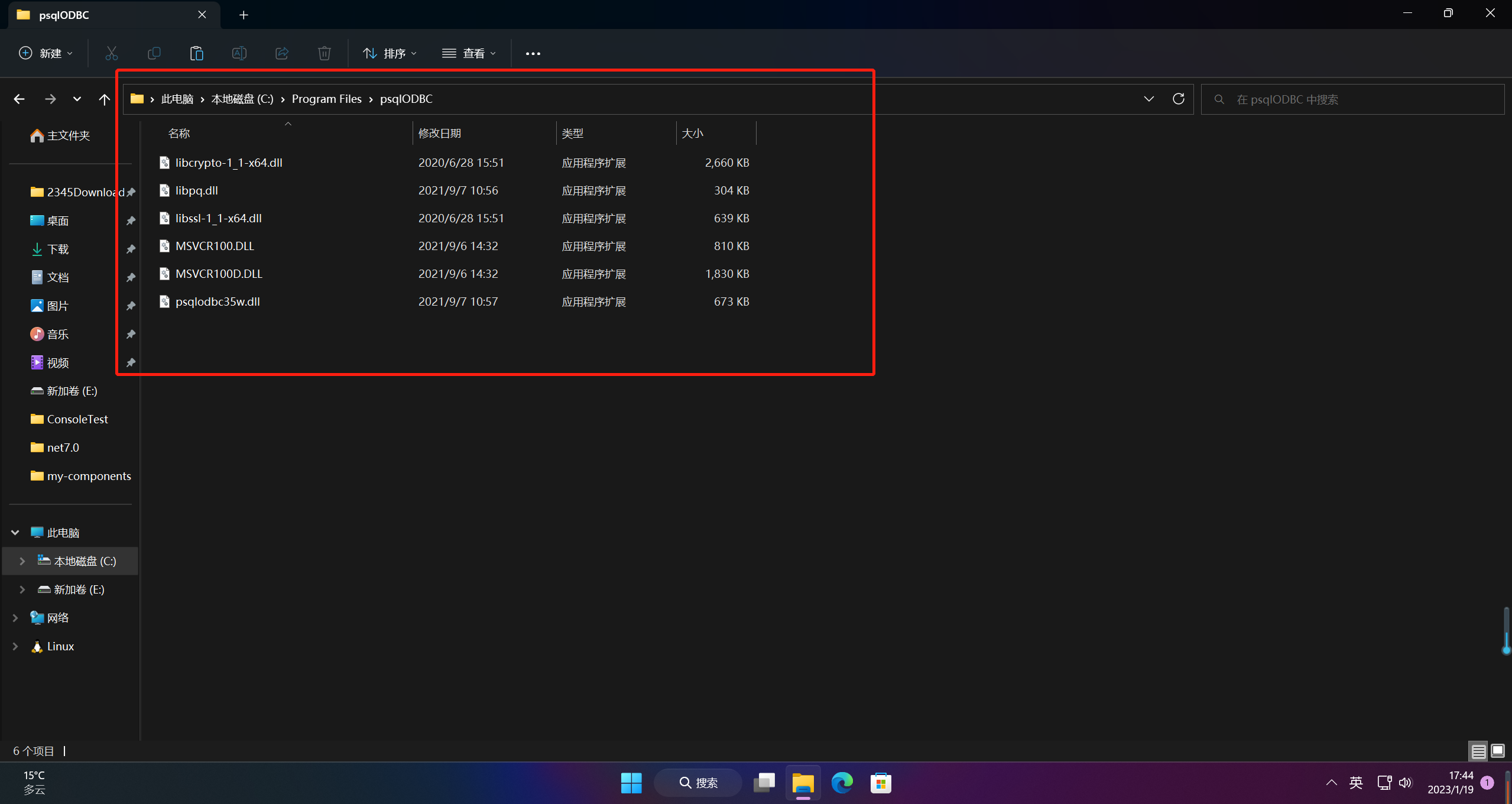Click the Share icon in toolbar

pyautogui.click(x=282, y=53)
